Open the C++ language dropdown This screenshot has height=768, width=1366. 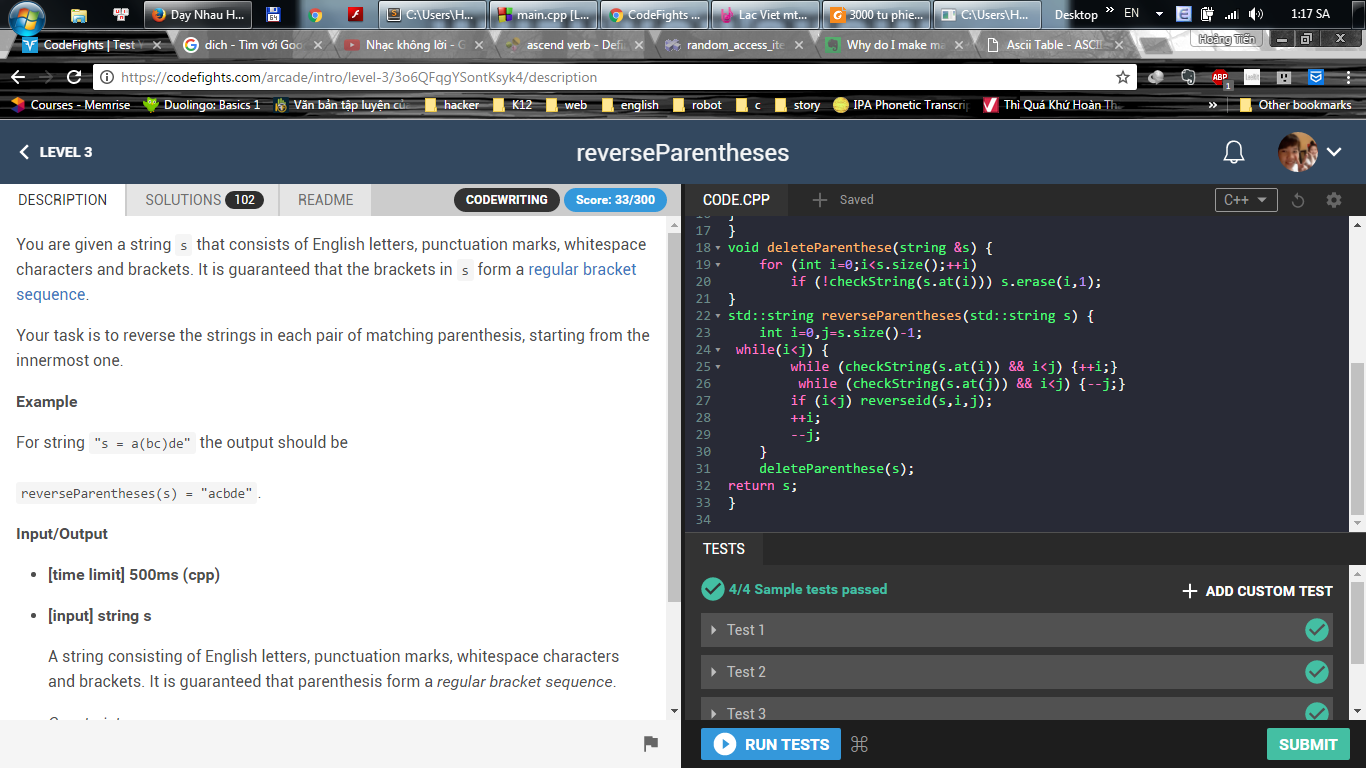click(1245, 200)
